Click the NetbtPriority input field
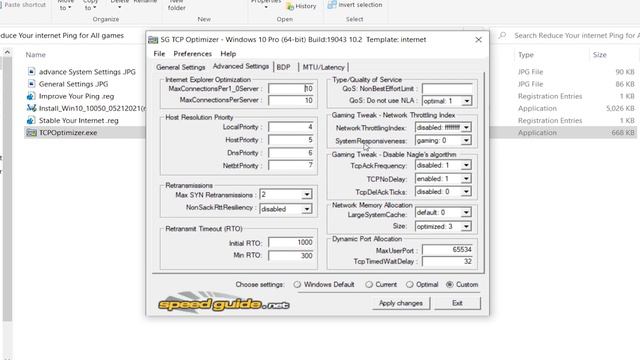The image size is (640, 360). coord(291,165)
